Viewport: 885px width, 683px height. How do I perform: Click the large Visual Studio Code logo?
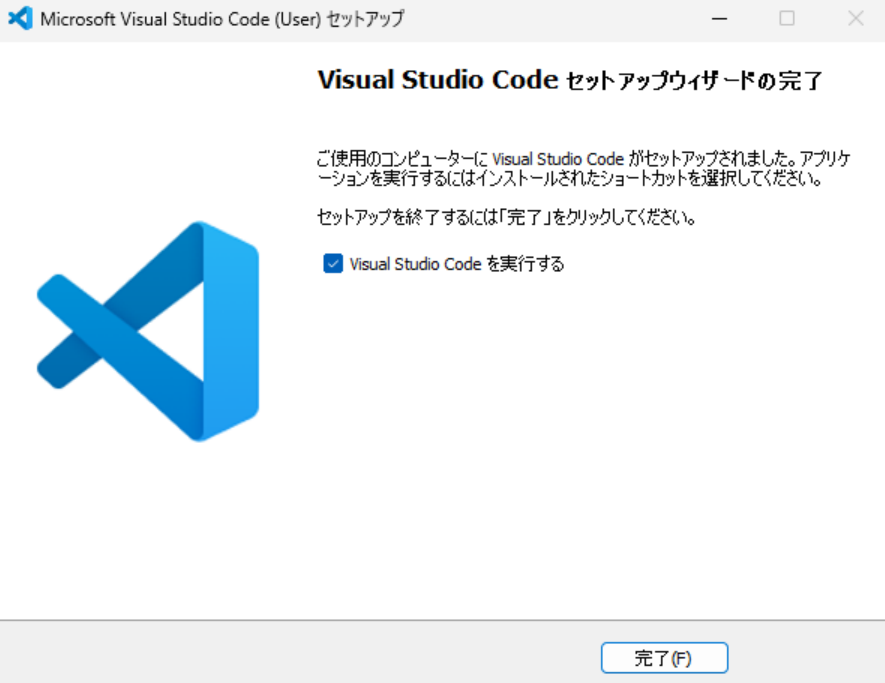[148, 331]
